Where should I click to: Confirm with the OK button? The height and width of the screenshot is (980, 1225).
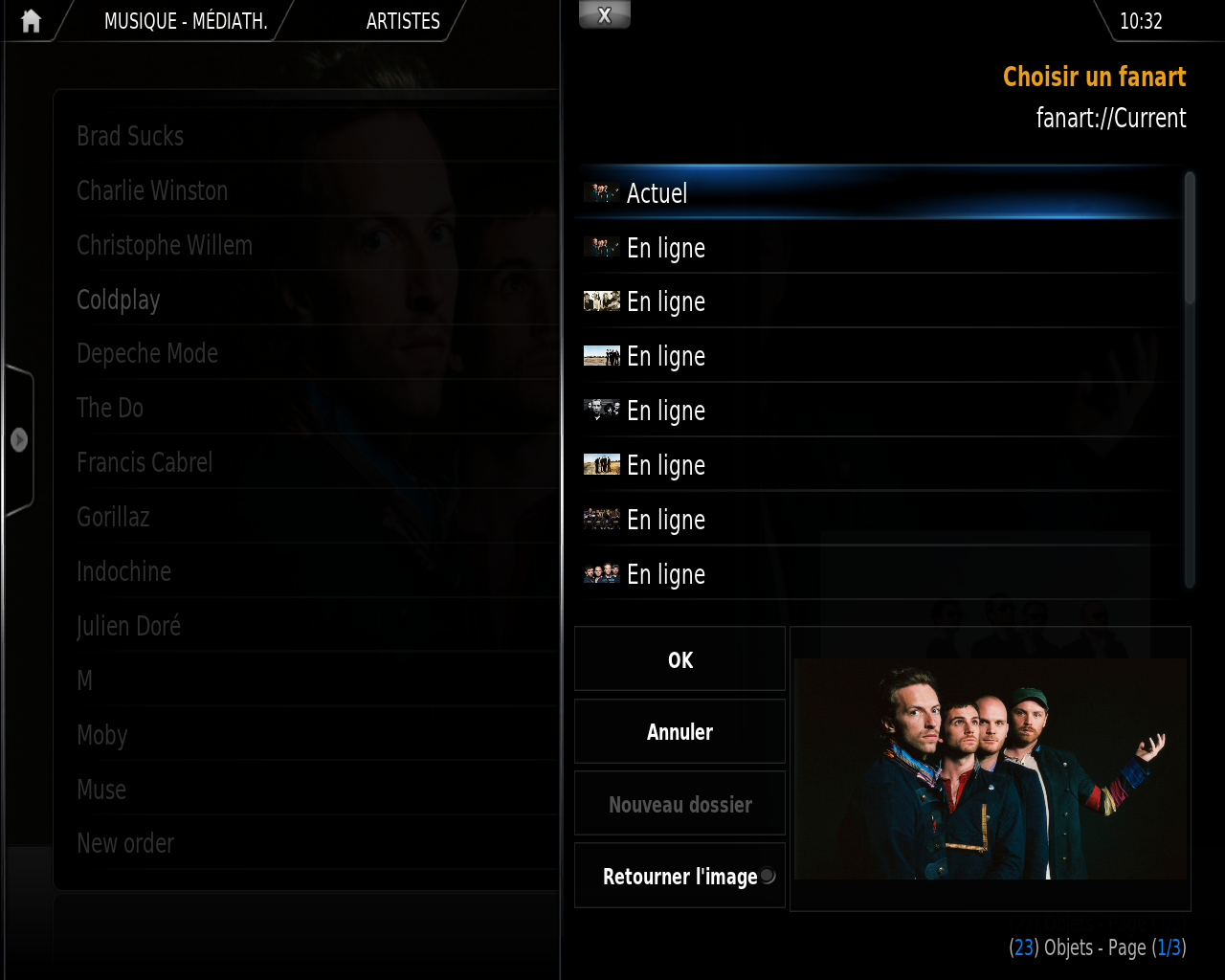pyautogui.click(x=679, y=659)
